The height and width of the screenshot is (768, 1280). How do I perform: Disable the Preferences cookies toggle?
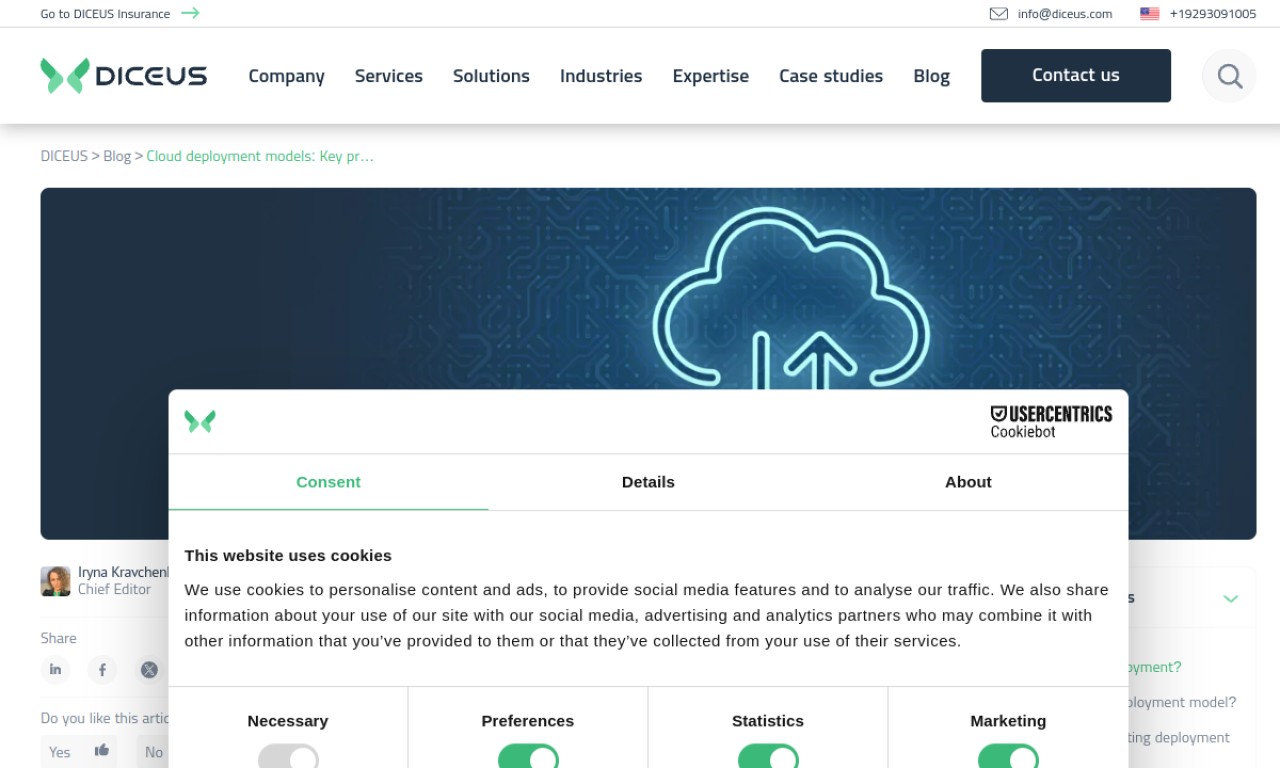[528, 758]
